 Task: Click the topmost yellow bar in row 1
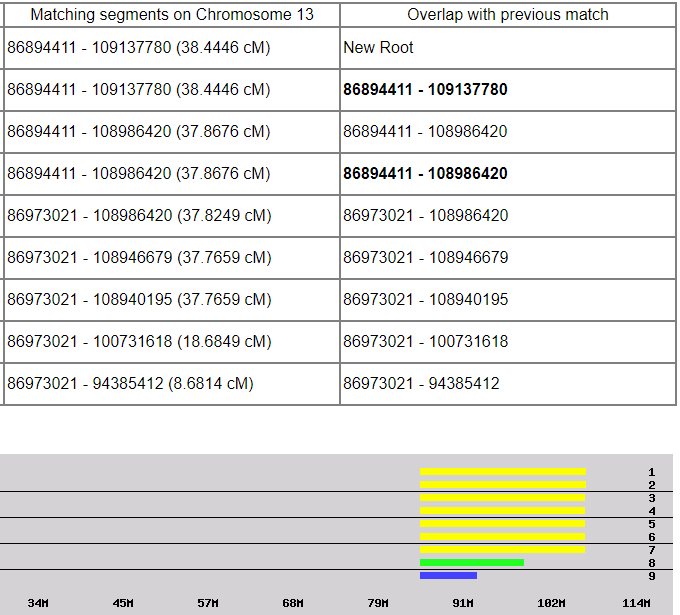pyautogui.click(x=502, y=471)
